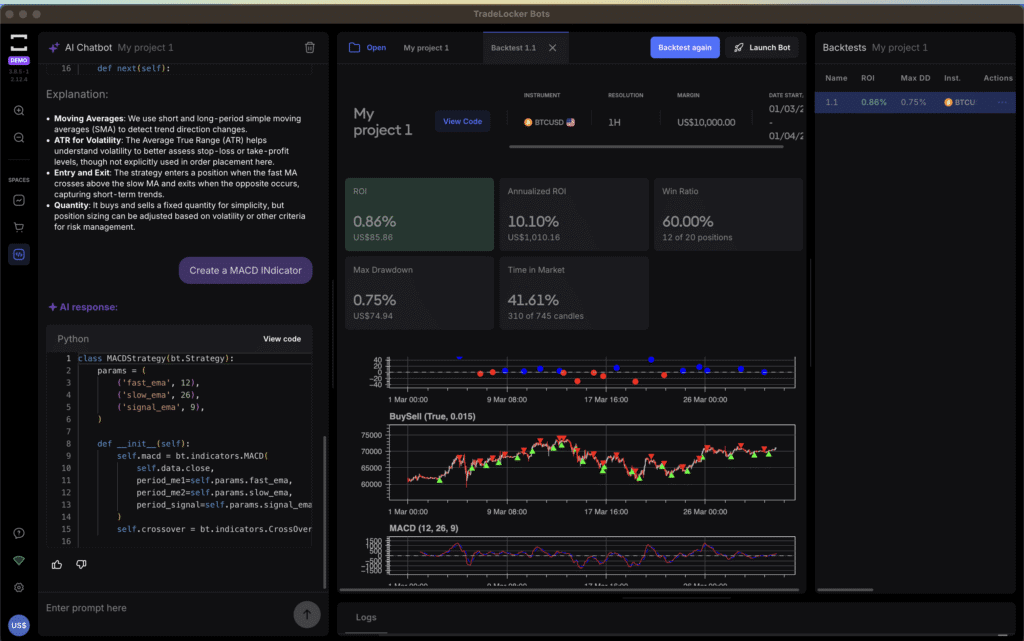Click the Backtests panel horizontal scrollbar
Screen dimensions: 1024x641
(x=845, y=590)
